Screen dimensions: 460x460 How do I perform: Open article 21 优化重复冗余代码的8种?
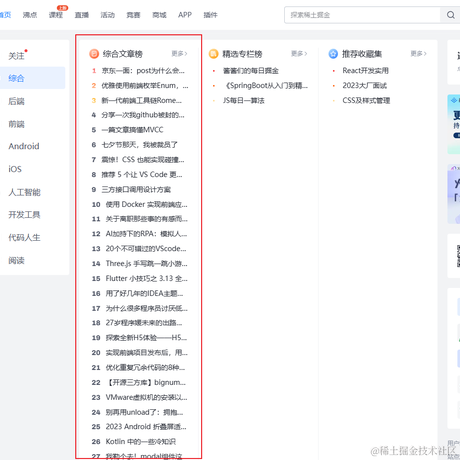pos(145,367)
